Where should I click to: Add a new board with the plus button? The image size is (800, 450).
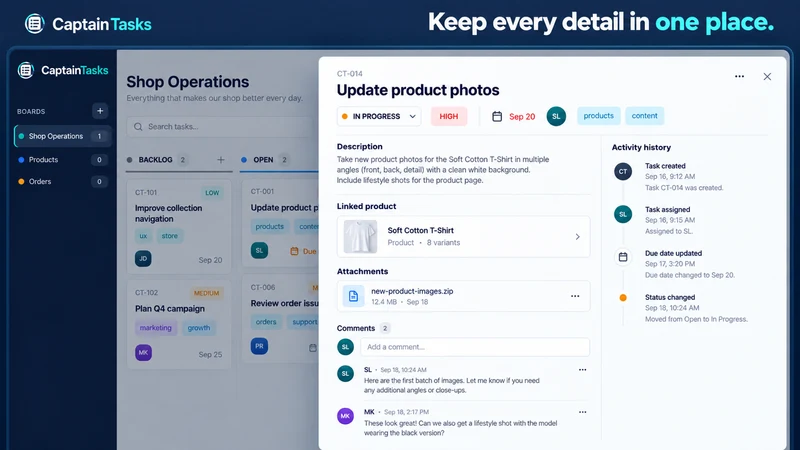point(100,111)
